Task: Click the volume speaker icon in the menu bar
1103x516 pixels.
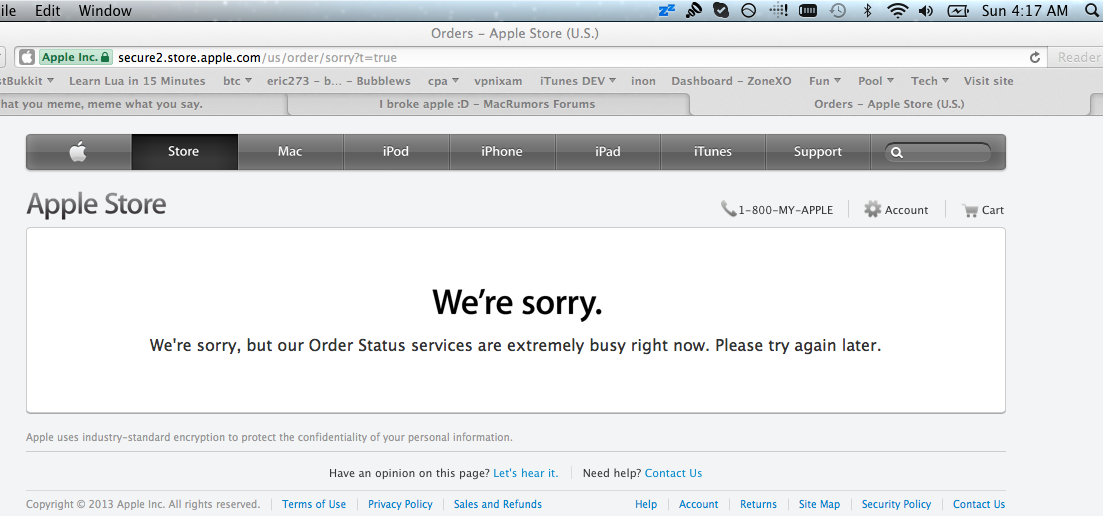Action: (926, 11)
